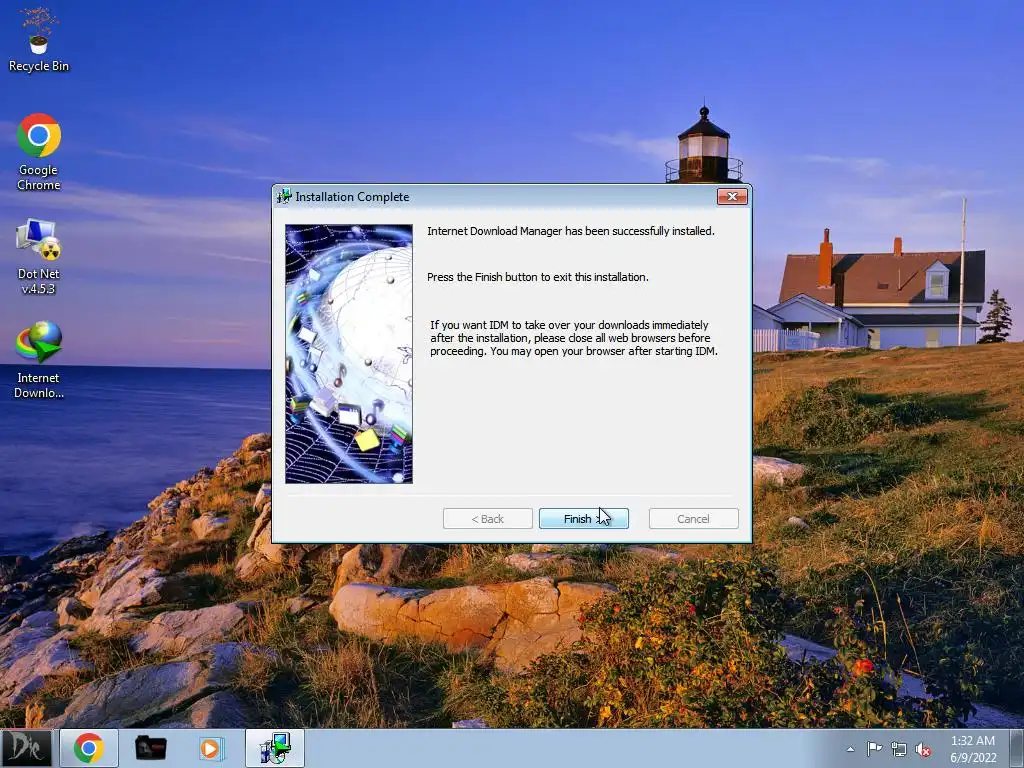This screenshot has height=768, width=1024.
Task: Open the Start menu button
Action: pyautogui.click(x=26, y=748)
